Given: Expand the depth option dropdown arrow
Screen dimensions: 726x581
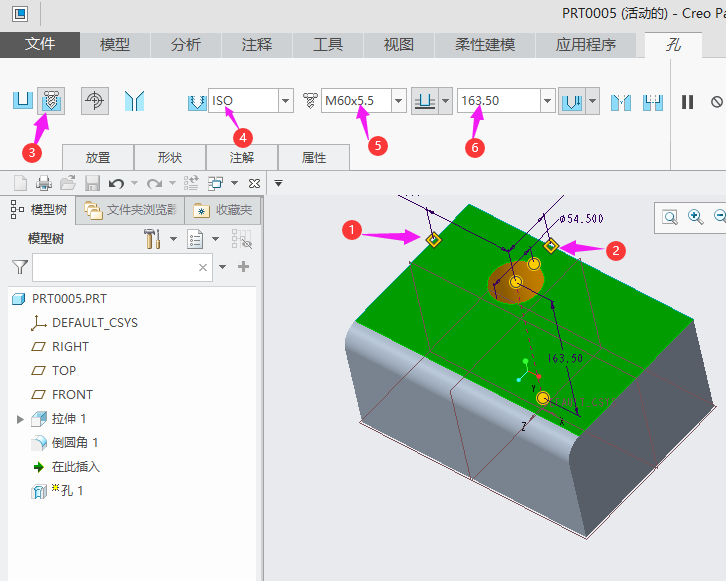Looking at the screenshot, I should (x=445, y=100).
